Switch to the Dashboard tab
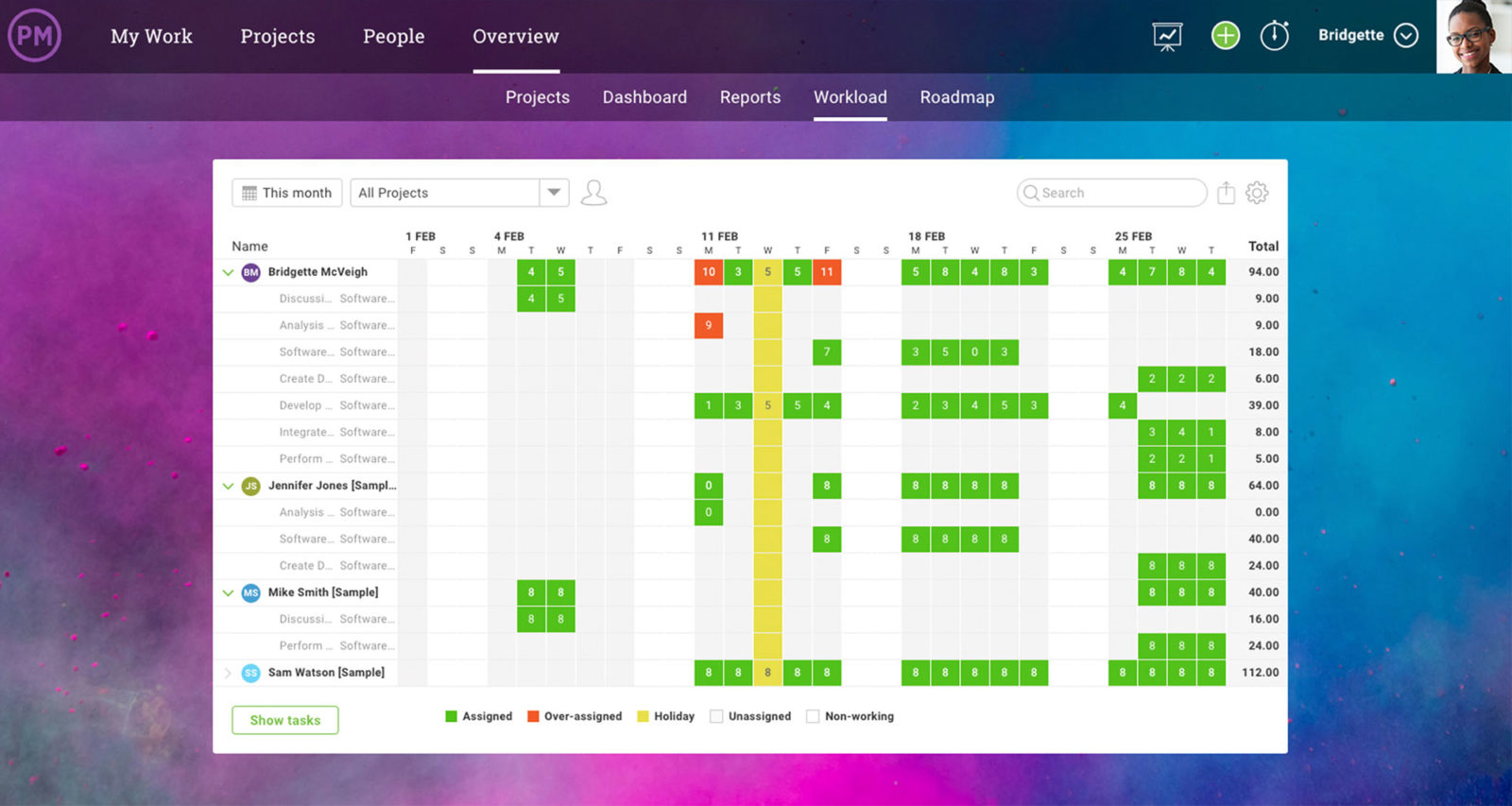Viewport: 1512px width, 806px height. click(644, 97)
